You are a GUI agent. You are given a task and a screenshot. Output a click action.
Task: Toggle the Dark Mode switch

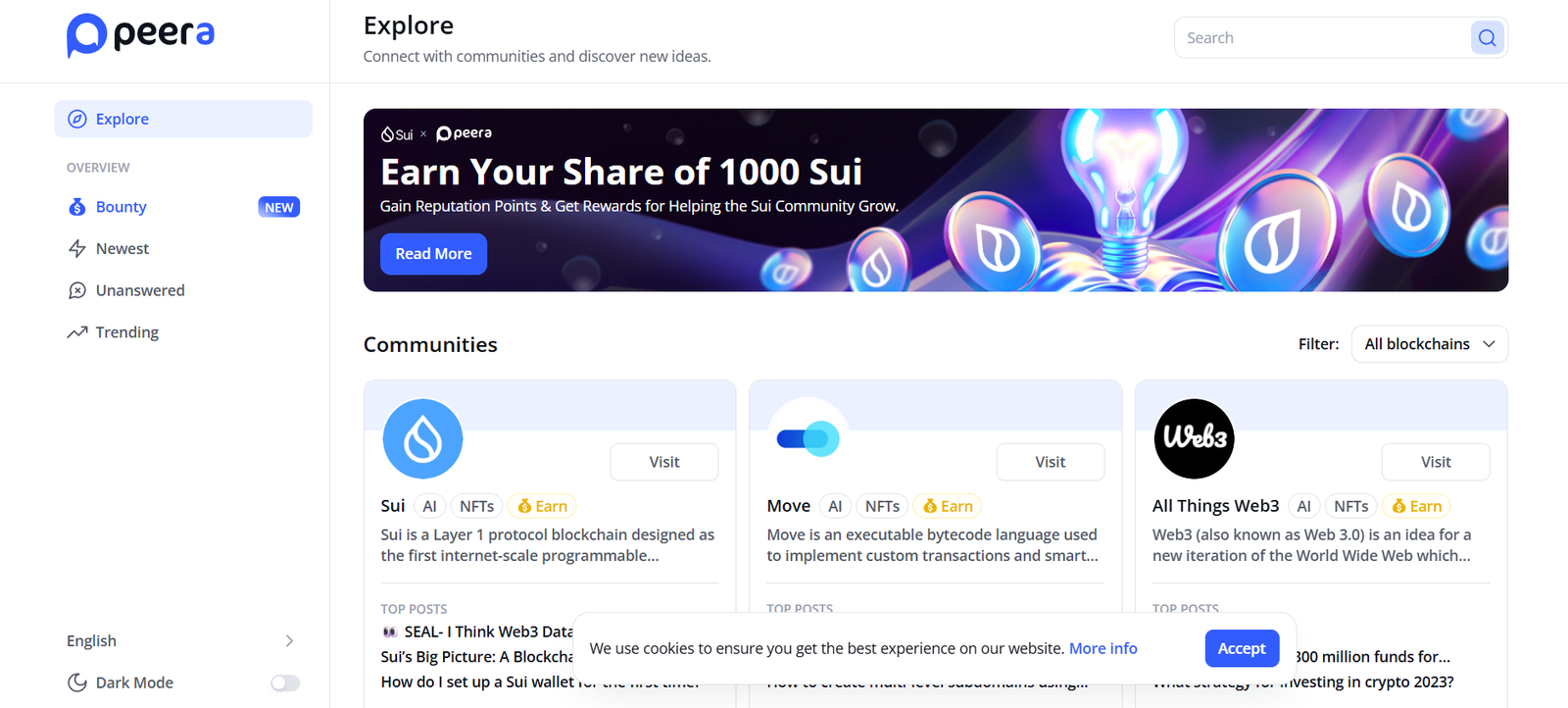click(x=285, y=683)
